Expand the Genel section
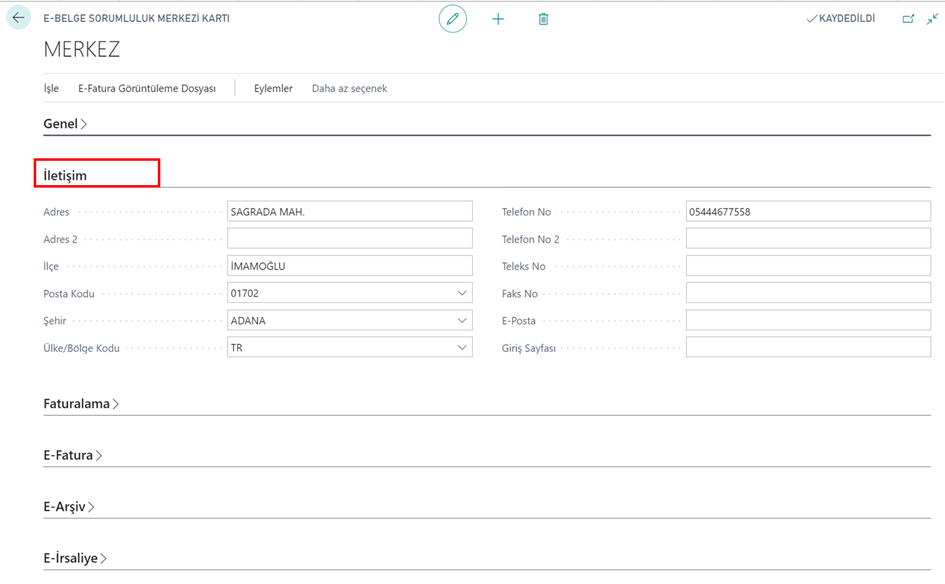Image resolution: width=945 pixels, height=584 pixels. pos(65,124)
